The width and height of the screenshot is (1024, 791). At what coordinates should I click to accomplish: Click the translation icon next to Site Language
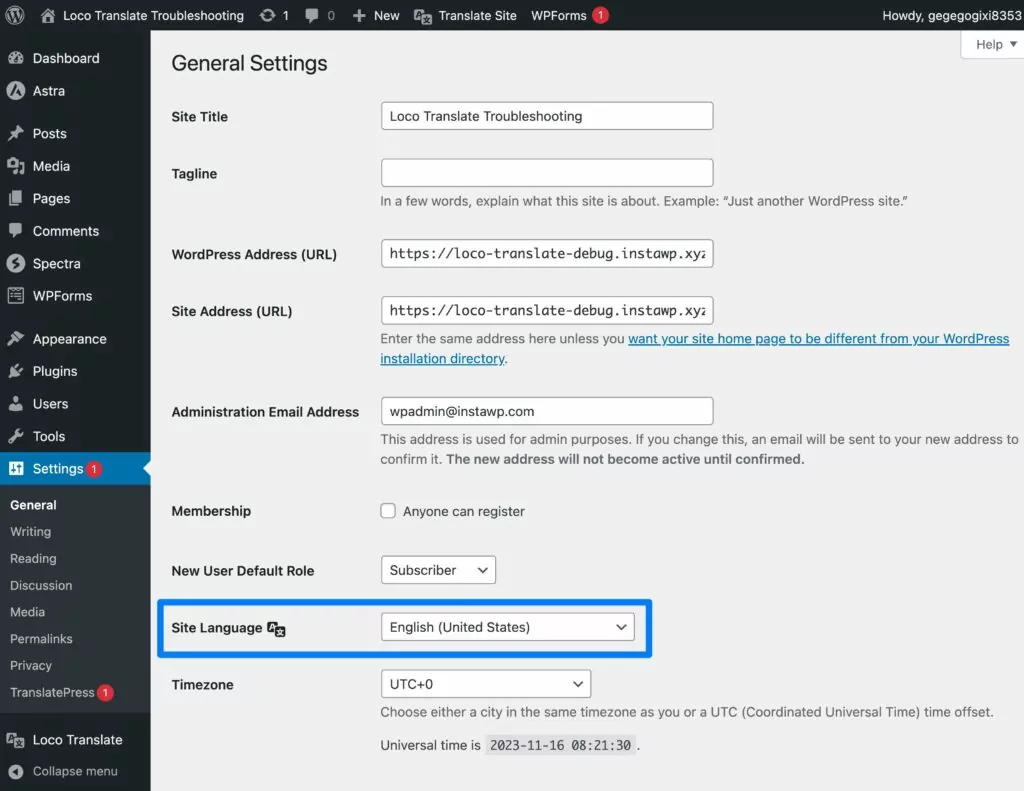tap(276, 628)
